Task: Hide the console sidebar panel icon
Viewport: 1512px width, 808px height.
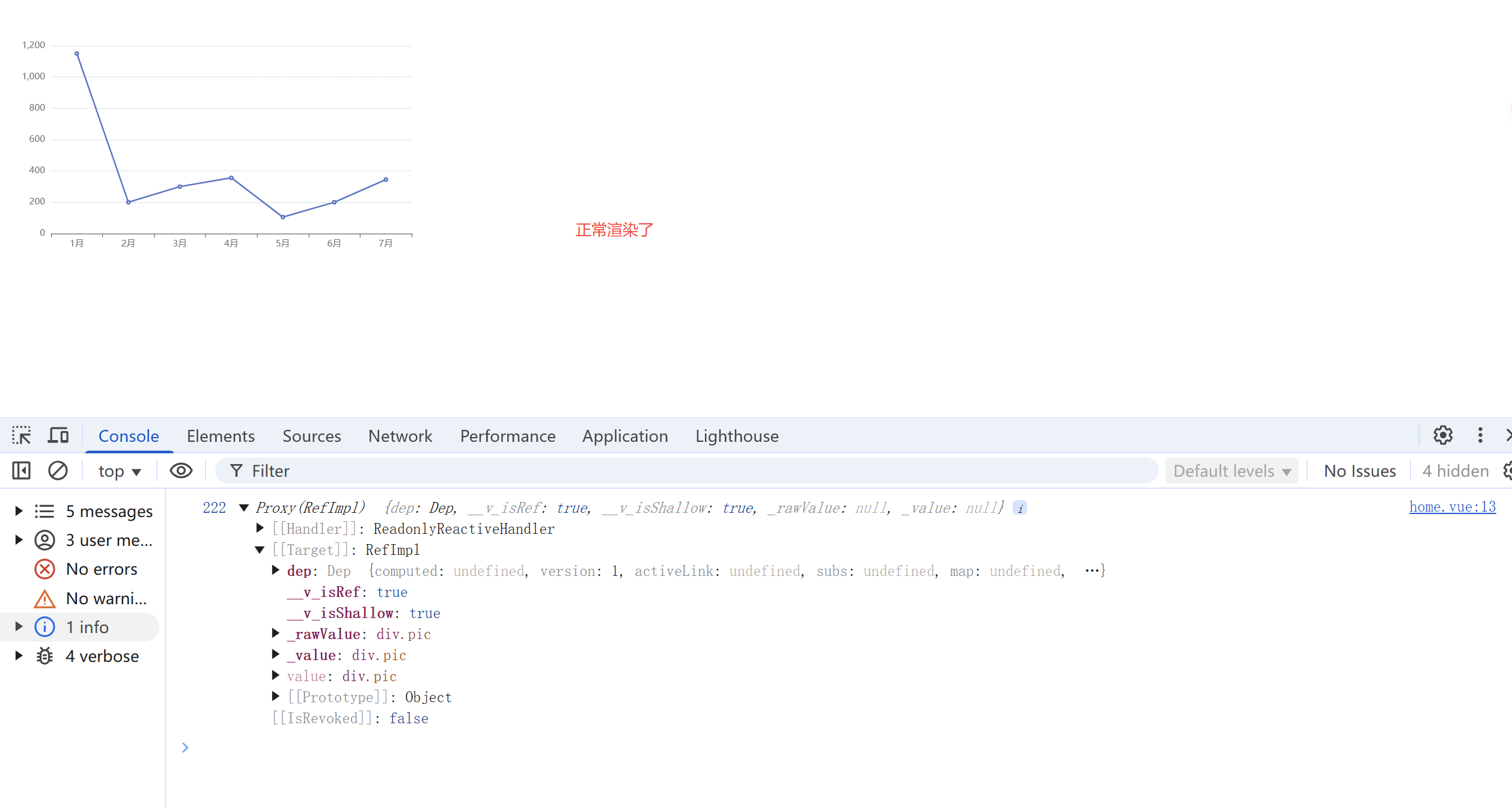Action: pos(22,471)
